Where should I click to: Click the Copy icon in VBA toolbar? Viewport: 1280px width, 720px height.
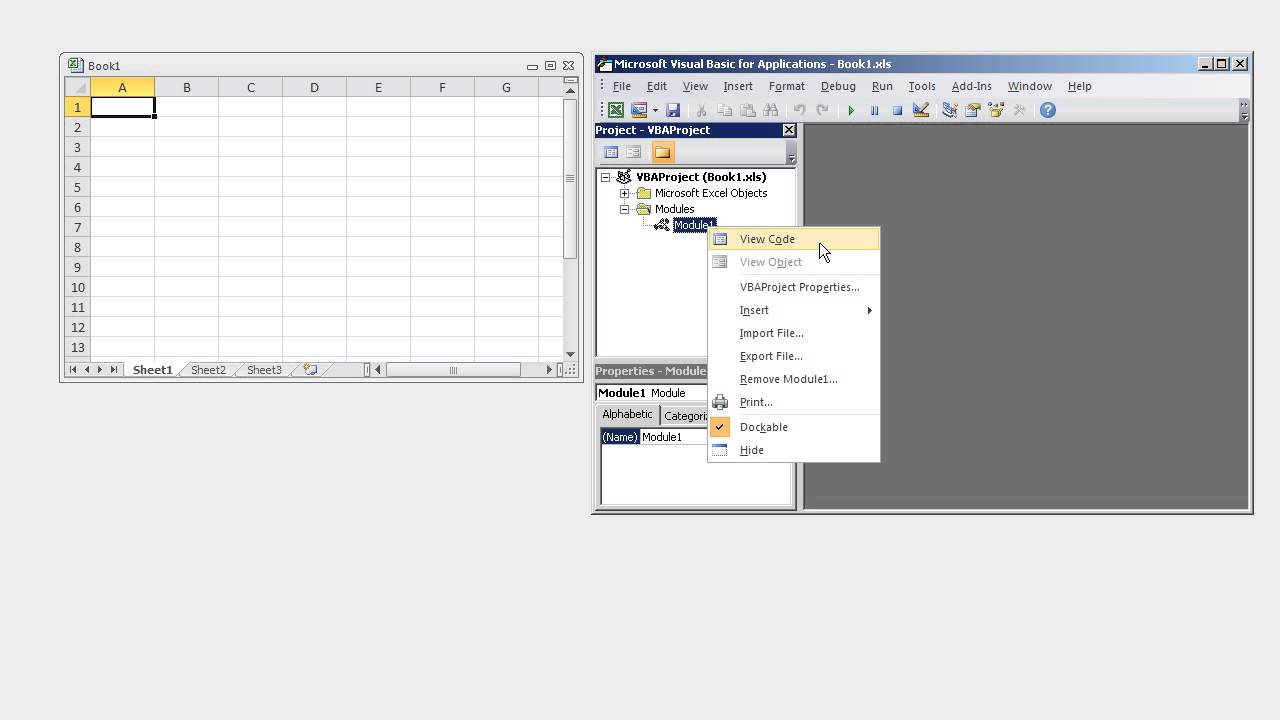(x=725, y=110)
